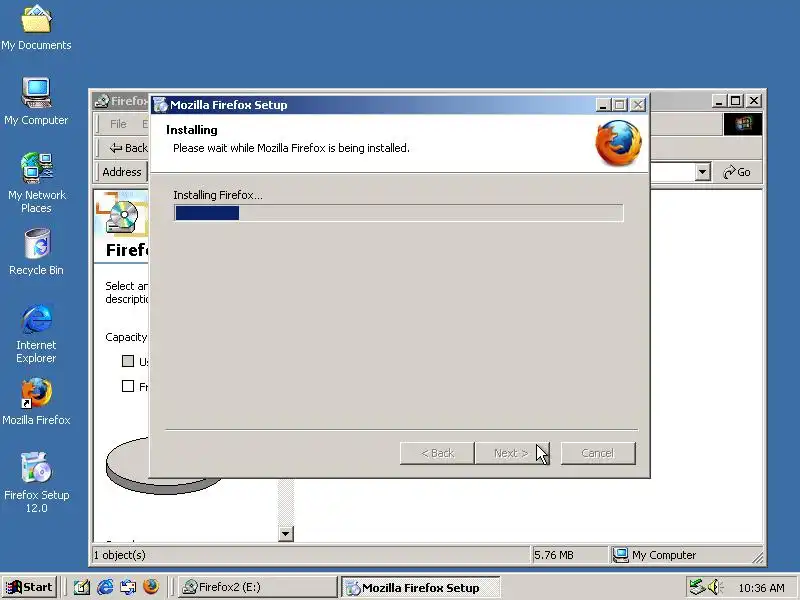This screenshot has height=600, width=800.
Task: Click the Show Desktop quick launch icon
Action: click(x=82, y=587)
